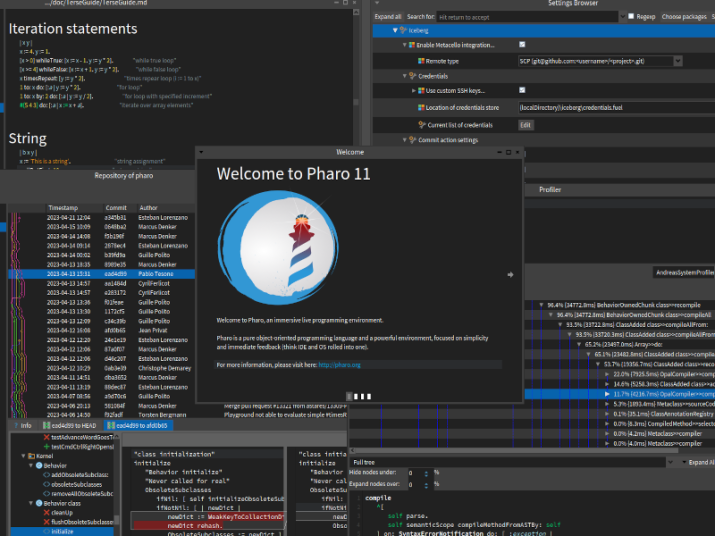This screenshot has width=715, height=536.
Task: Collapse the 65.2% Array>>do: profiler node
Action: pyautogui.click(x=579, y=344)
